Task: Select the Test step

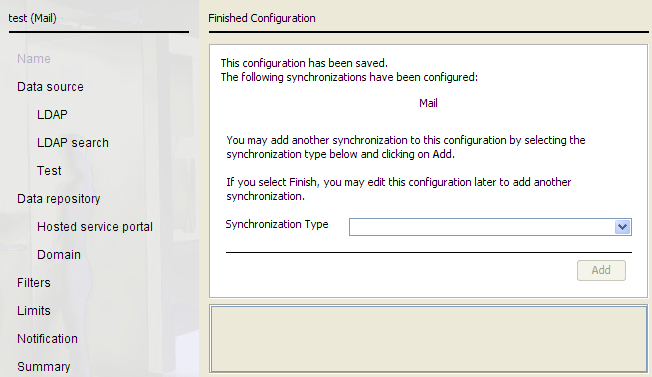Action: point(49,171)
